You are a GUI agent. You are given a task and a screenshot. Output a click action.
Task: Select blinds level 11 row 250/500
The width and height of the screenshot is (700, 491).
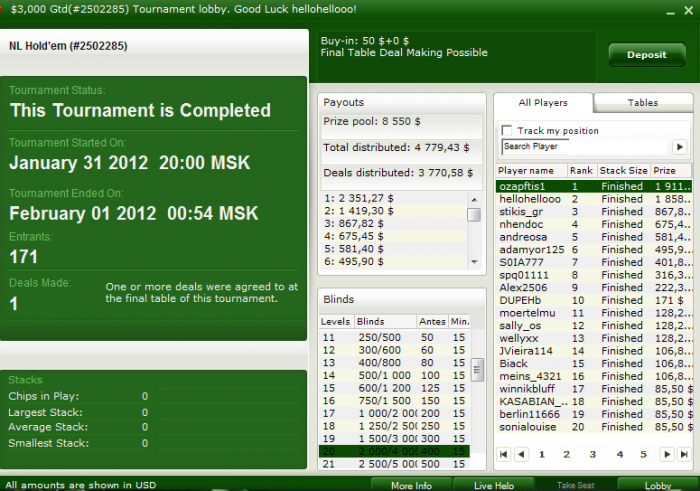(x=395, y=337)
